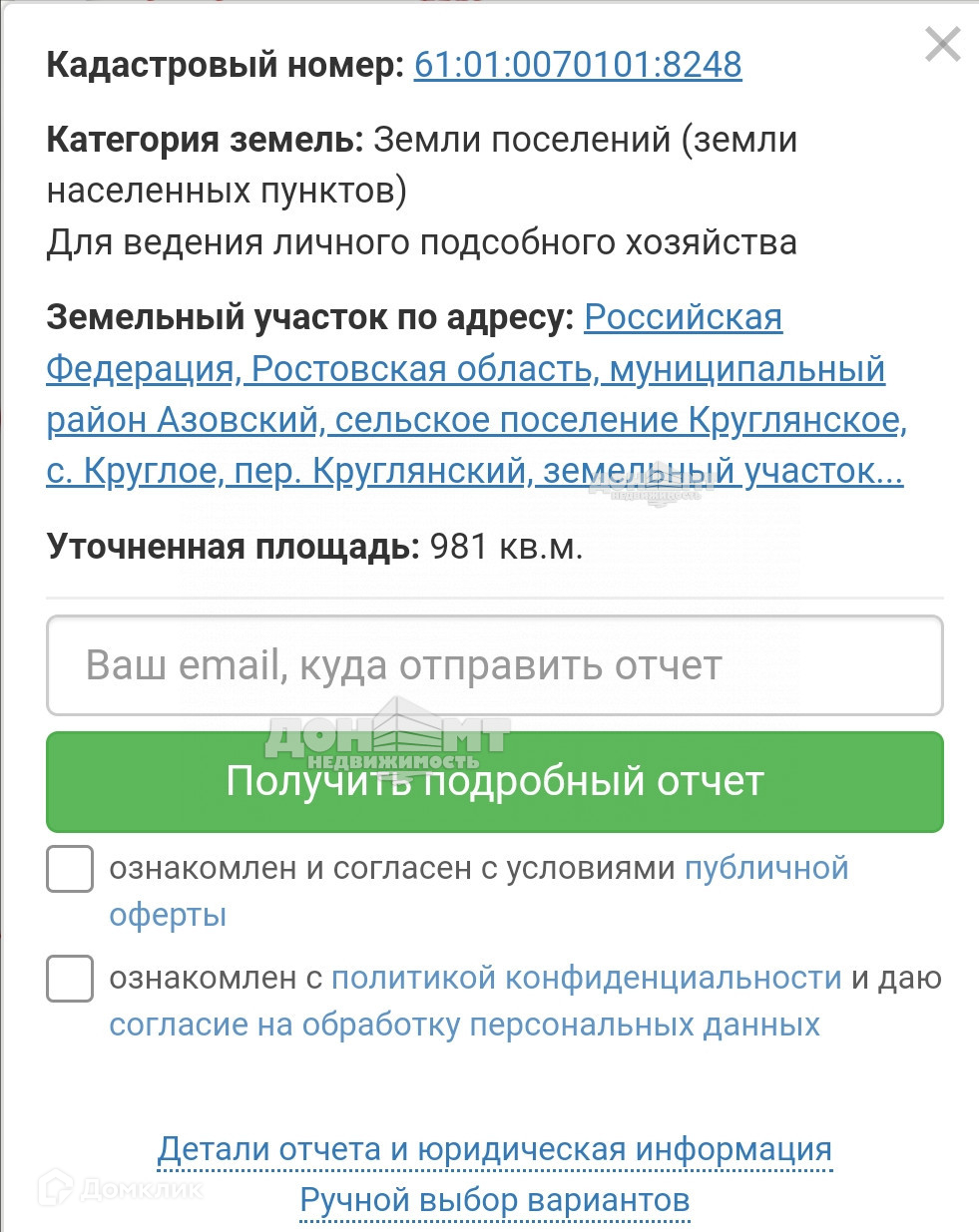Click the 'Земельный участок по адресу' label
Image resolution: width=979 pixels, height=1232 pixels.
coord(309,317)
